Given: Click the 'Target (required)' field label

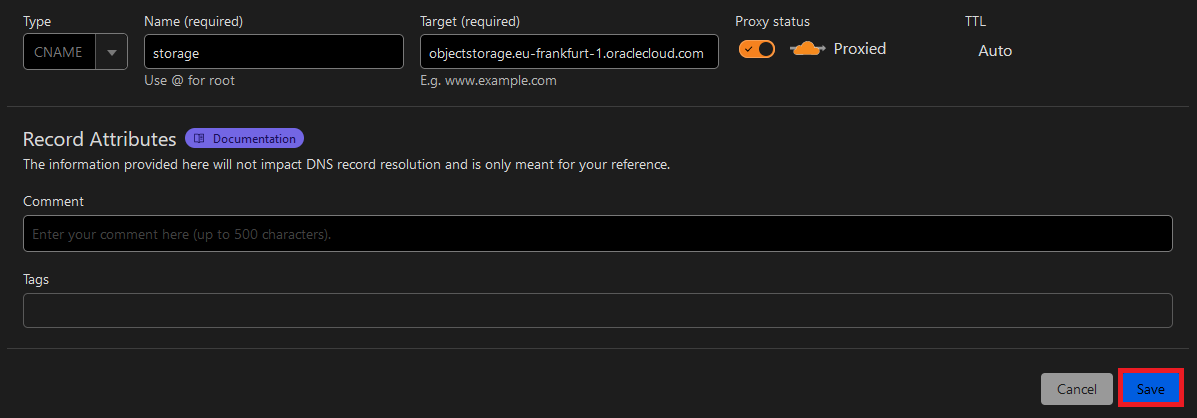Looking at the screenshot, I should (470, 21).
